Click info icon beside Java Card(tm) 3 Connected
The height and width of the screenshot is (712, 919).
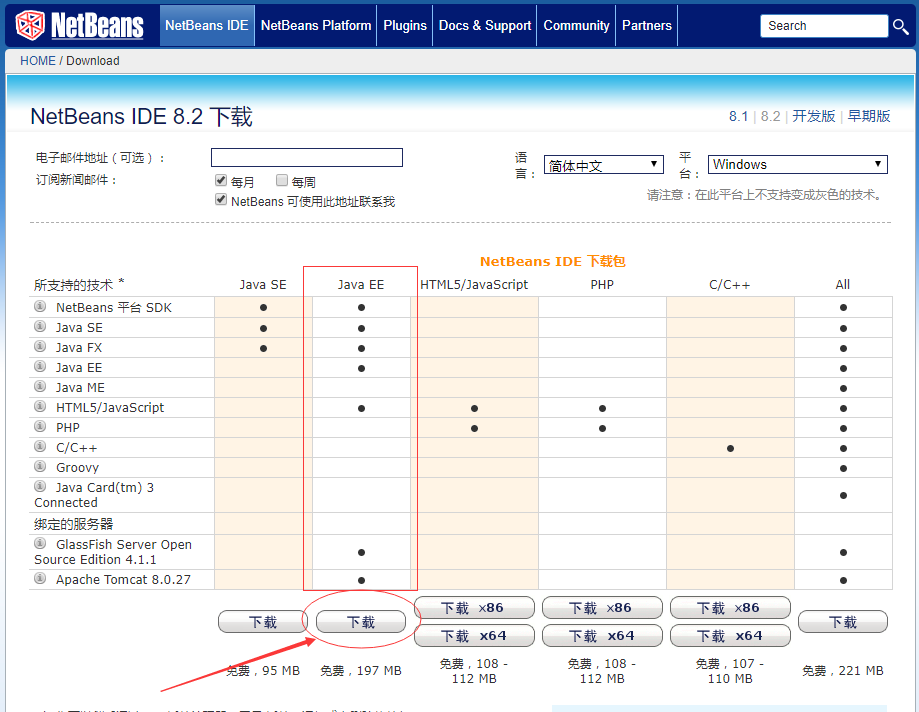click(40, 486)
